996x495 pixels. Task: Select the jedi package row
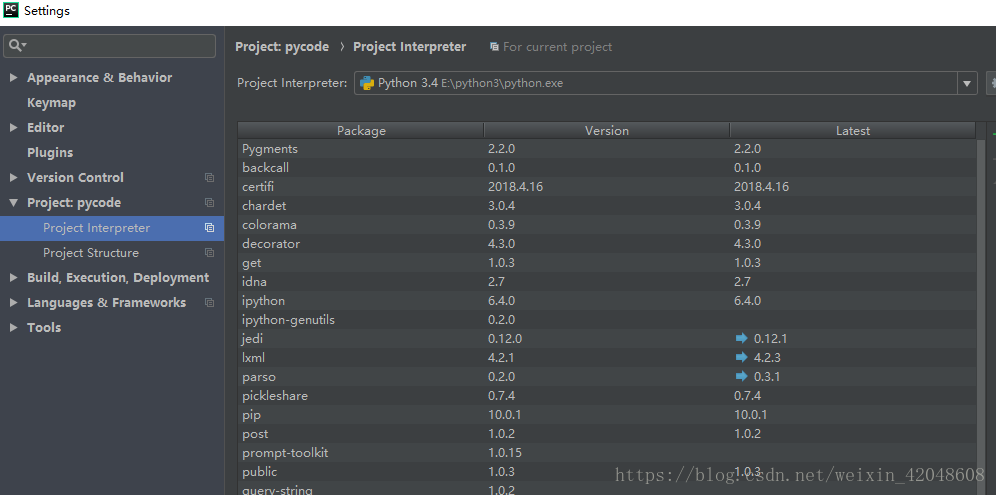[x=607, y=339]
